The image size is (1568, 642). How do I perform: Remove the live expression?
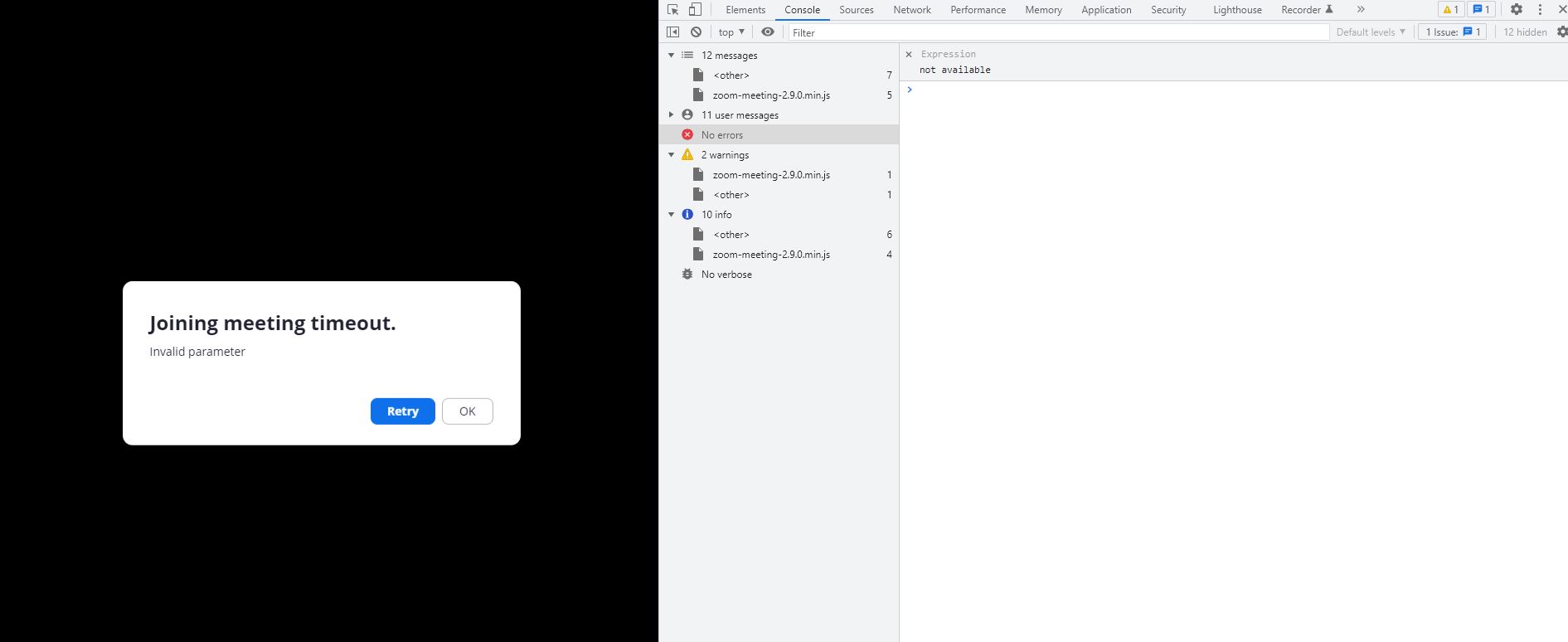tap(909, 54)
